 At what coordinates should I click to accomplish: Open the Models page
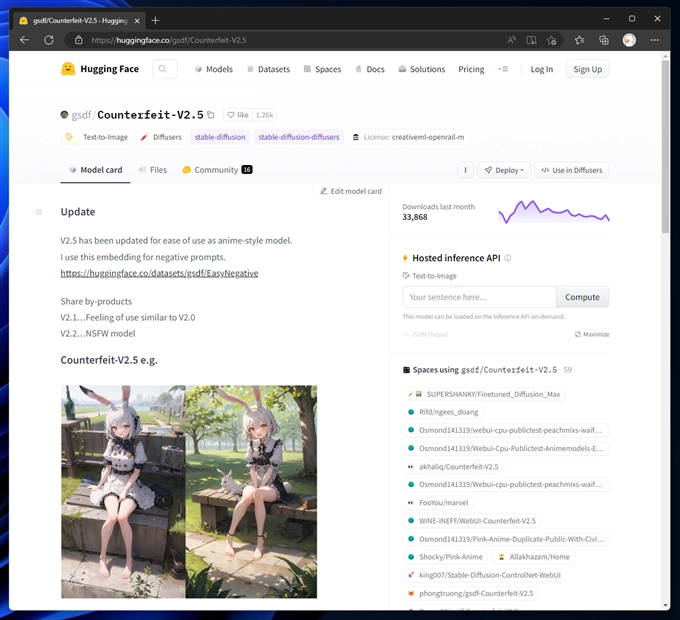click(x=214, y=69)
